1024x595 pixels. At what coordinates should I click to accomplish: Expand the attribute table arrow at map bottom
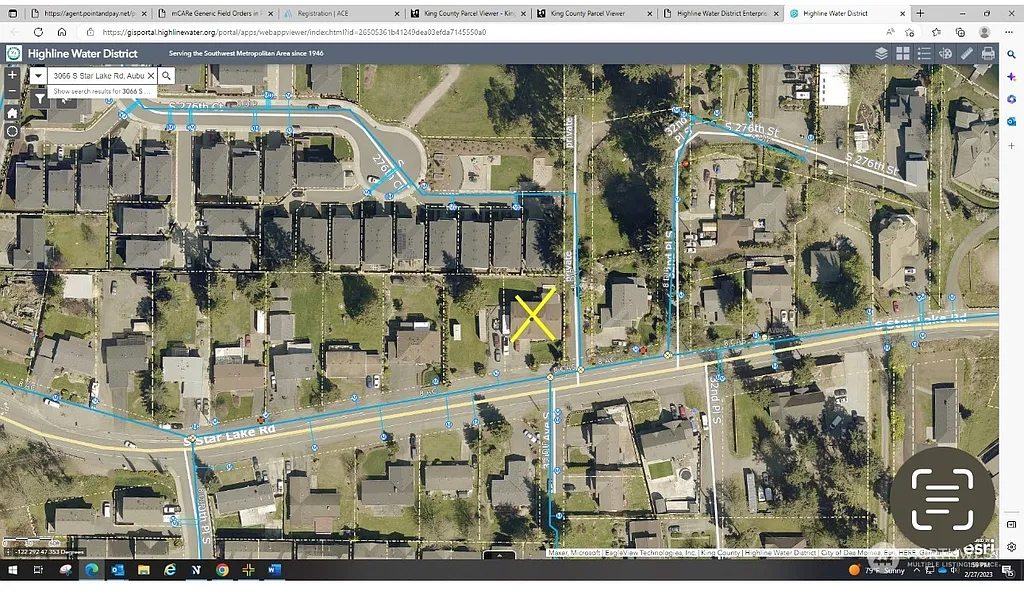point(500,555)
